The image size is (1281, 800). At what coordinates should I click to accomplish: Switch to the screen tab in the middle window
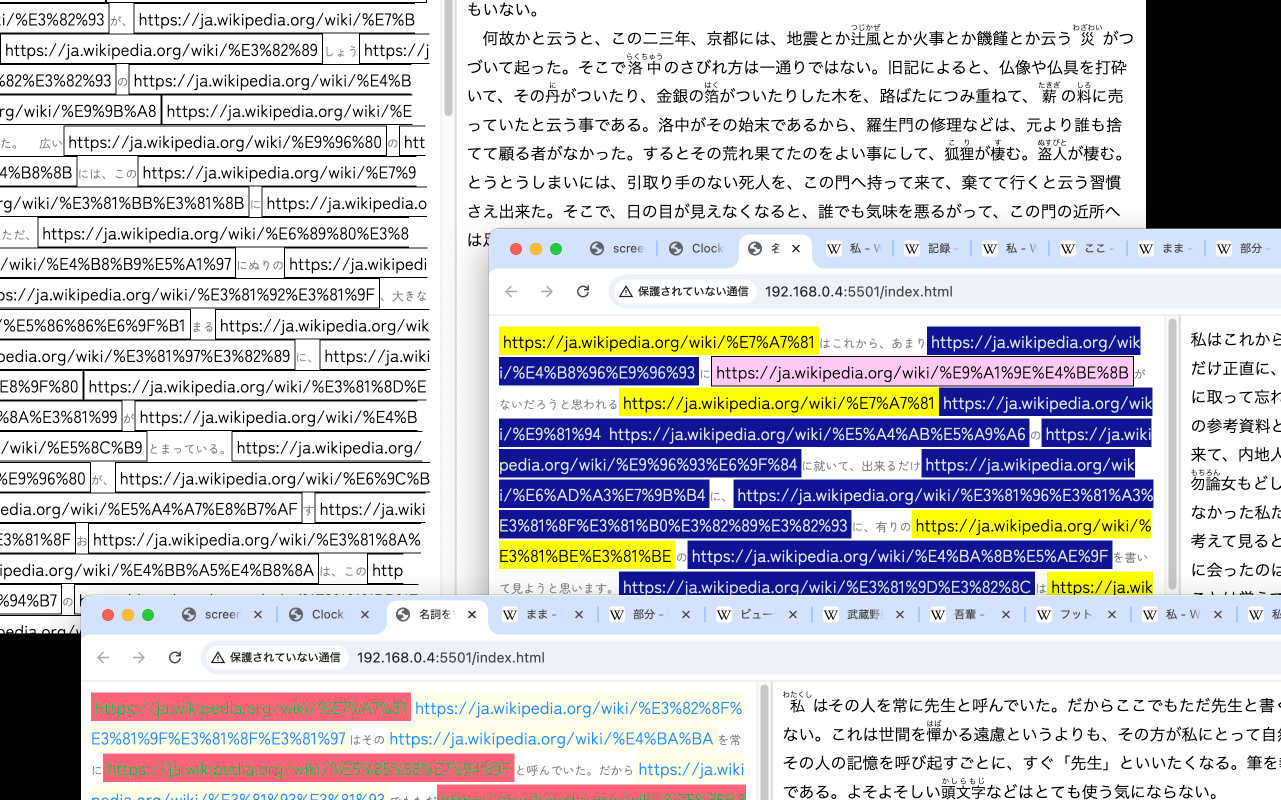click(617, 249)
